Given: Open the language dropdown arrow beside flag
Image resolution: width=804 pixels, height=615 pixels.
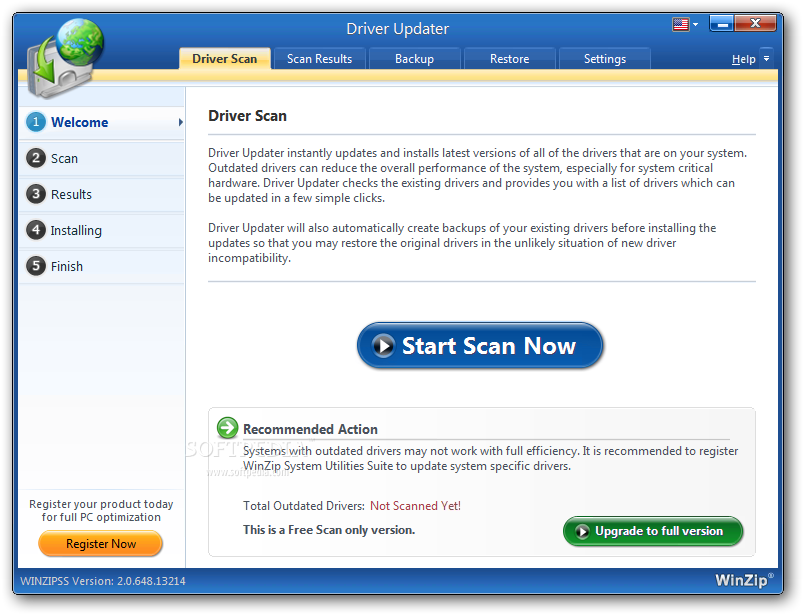Looking at the screenshot, I should click(x=695, y=24).
